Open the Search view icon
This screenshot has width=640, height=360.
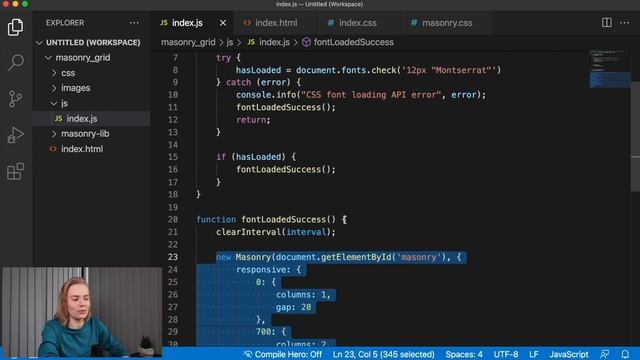click(x=16, y=62)
